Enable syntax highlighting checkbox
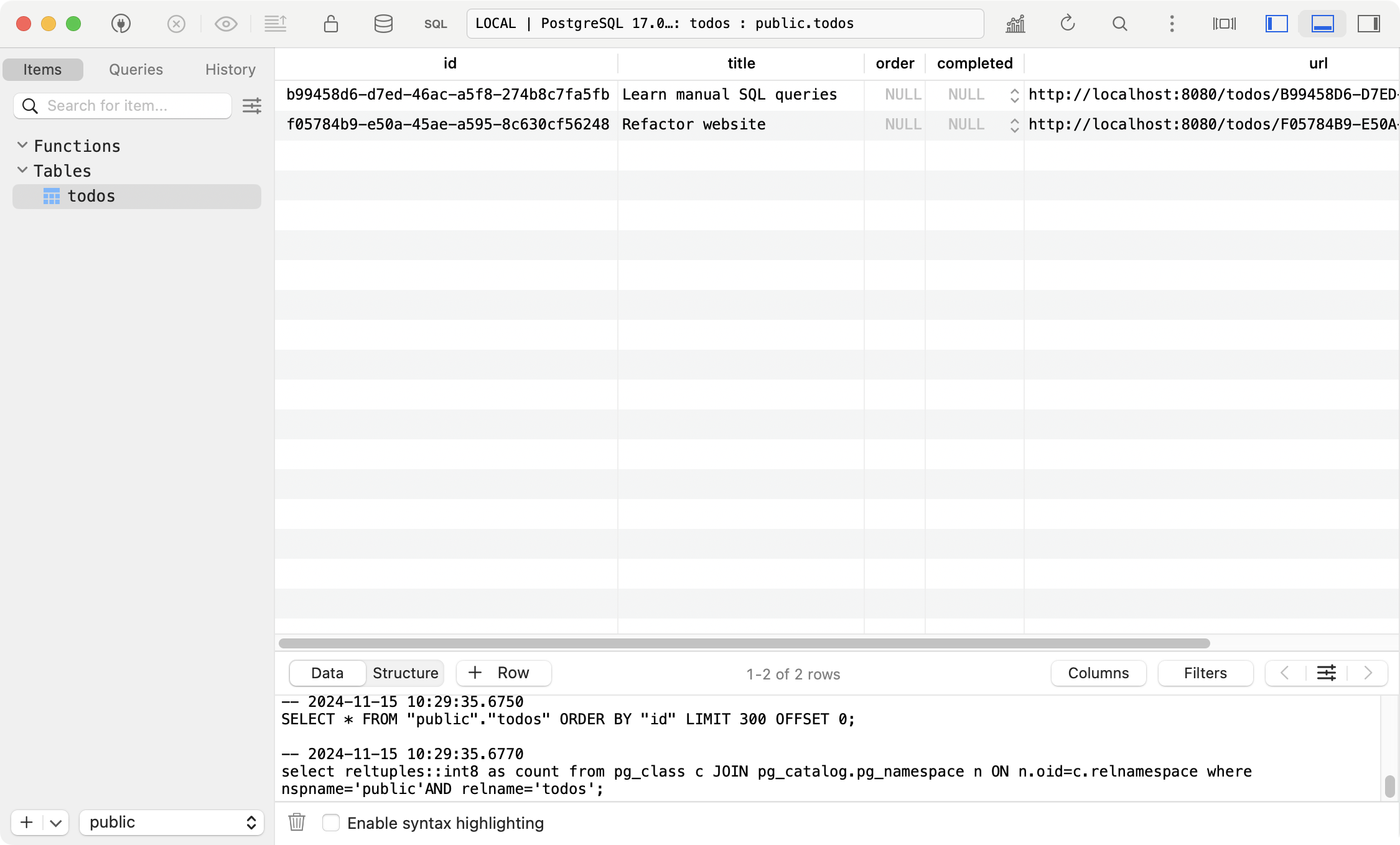 tap(331, 823)
